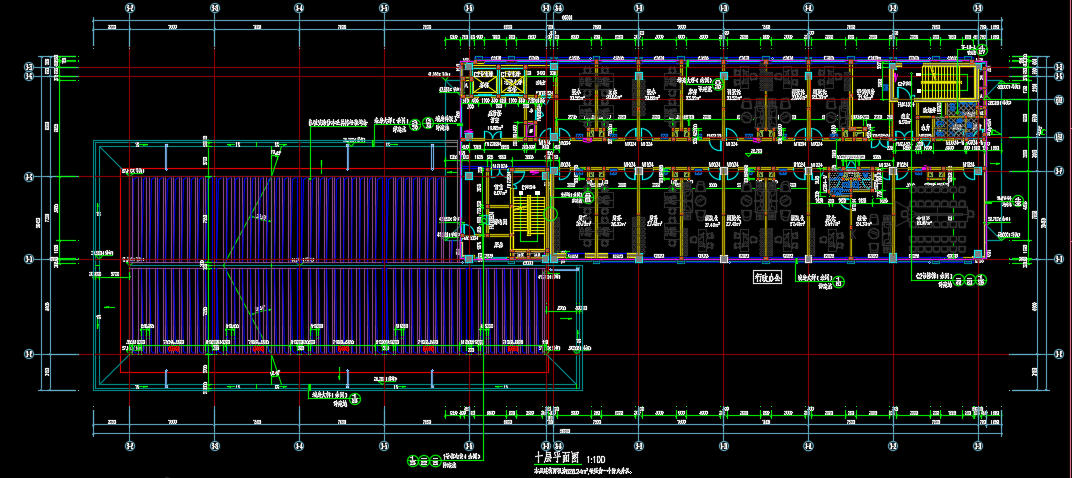Select the large green circle beside the left staircase

point(551,214)
